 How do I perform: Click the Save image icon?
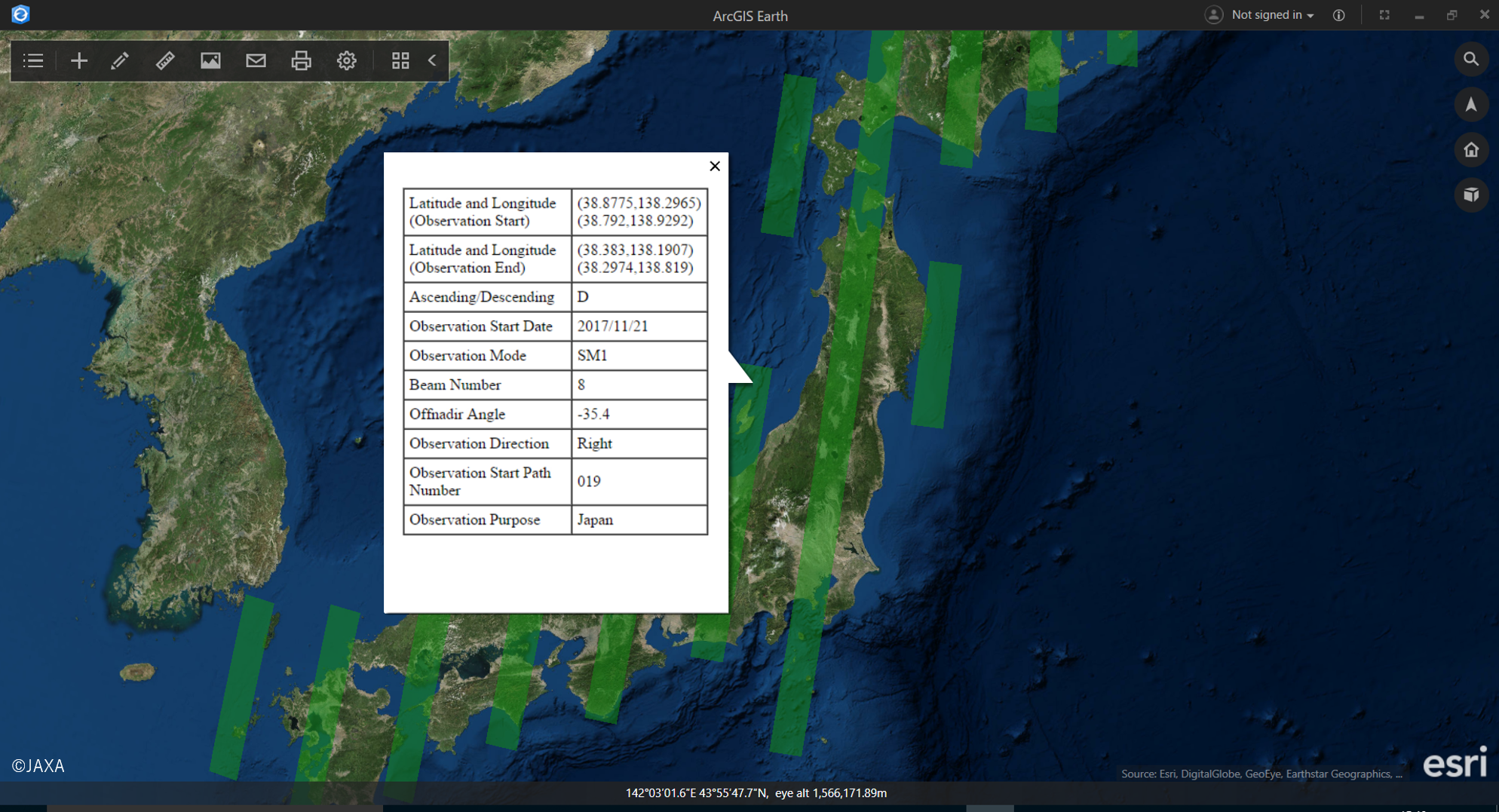(210, 61)
